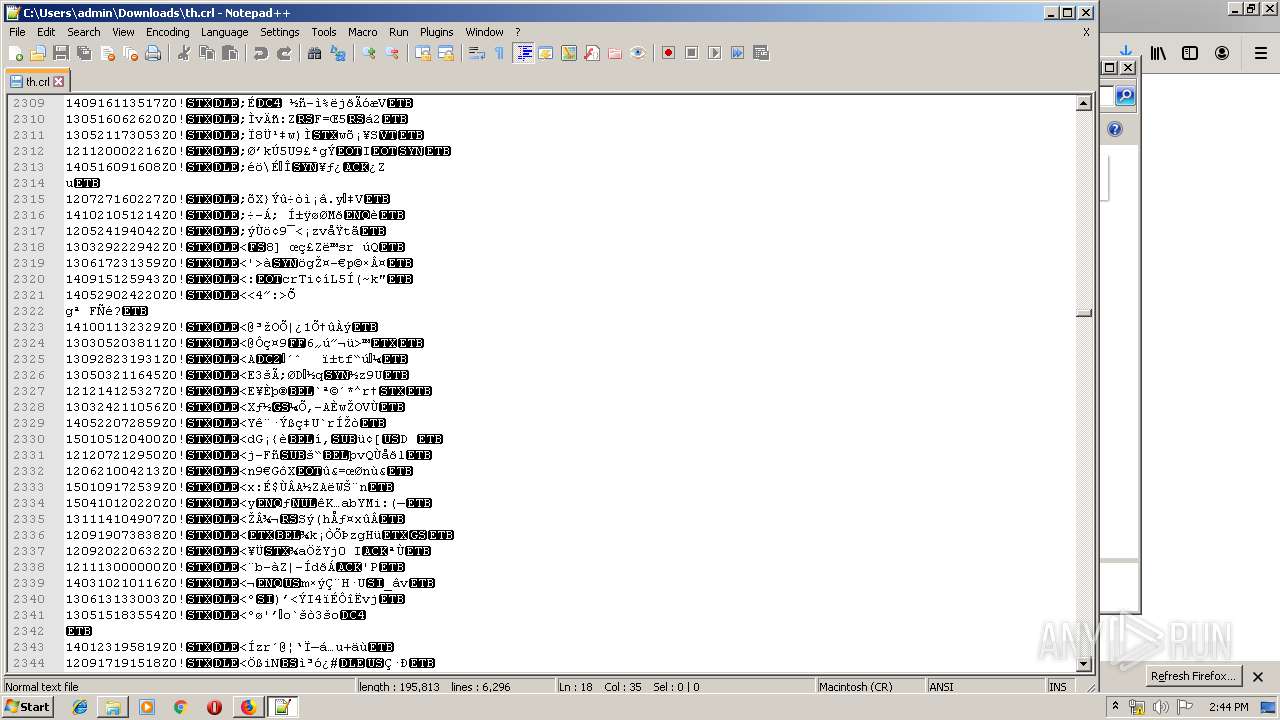Click scrollbar up arrow in editor
This screenshot has height=720, width=1280.
pos(1083,103)
